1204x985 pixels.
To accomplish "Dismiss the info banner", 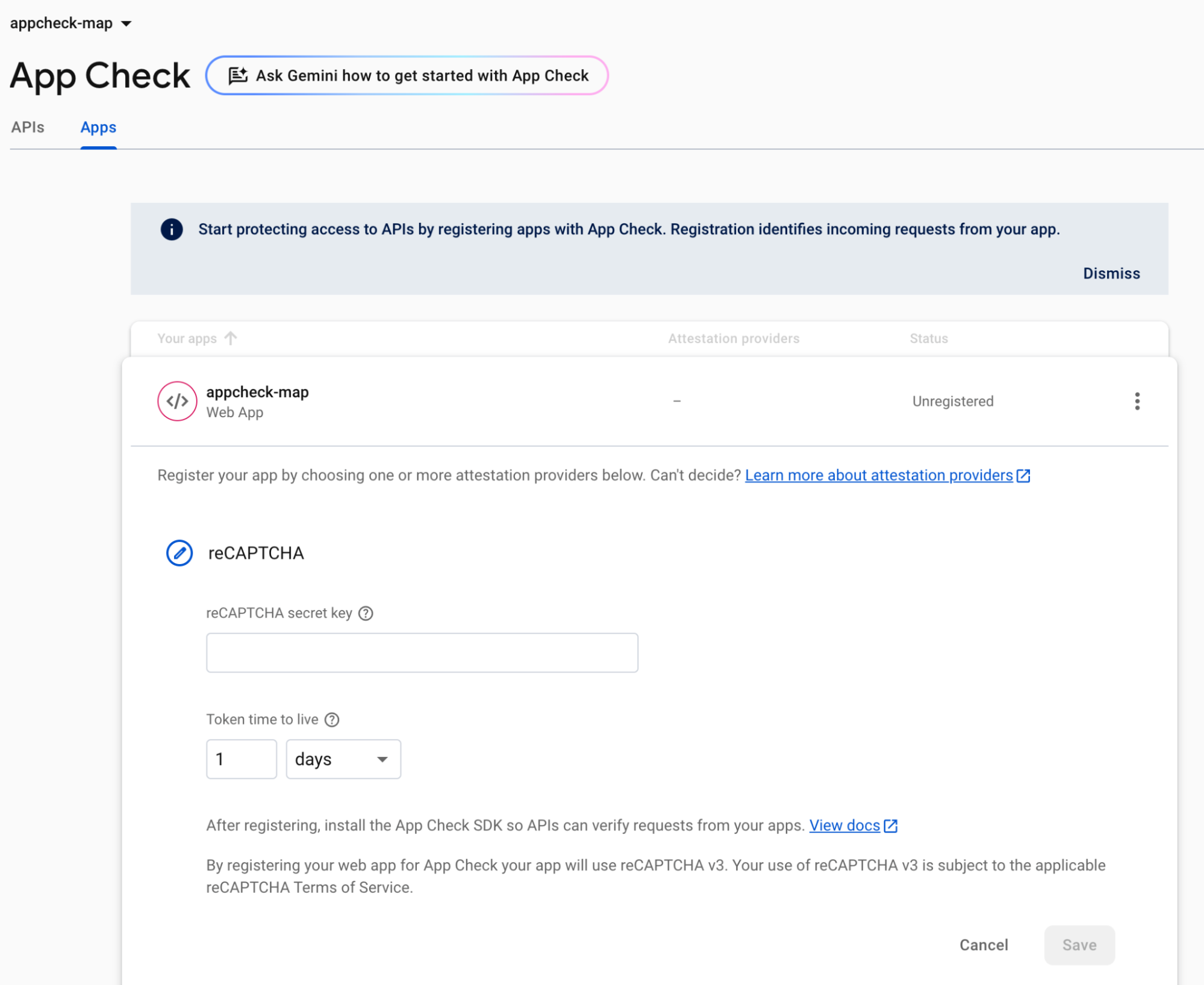I will click(1111, 273).
